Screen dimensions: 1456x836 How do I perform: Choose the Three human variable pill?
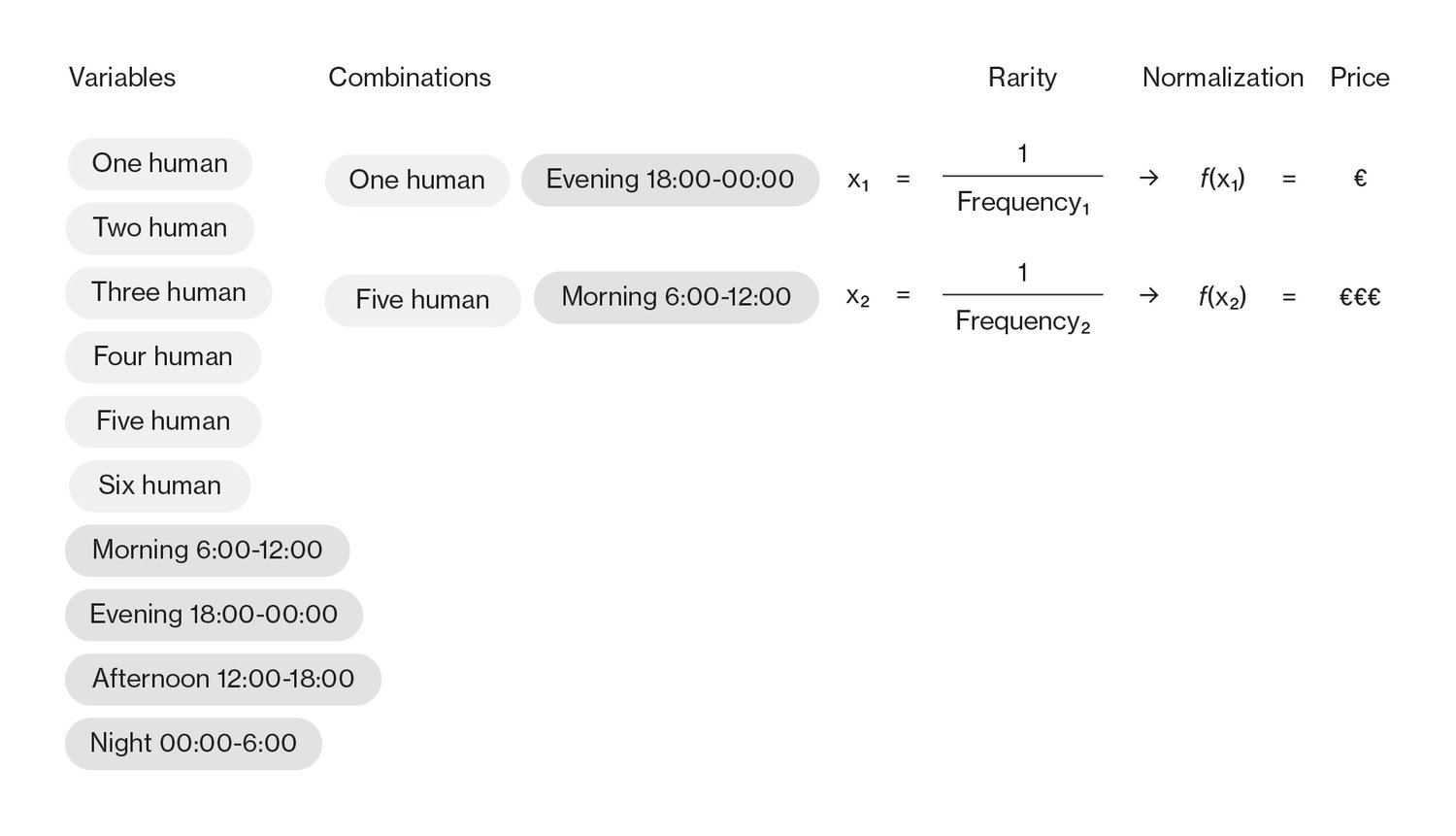pyautogui.click(x=169, y=292)
